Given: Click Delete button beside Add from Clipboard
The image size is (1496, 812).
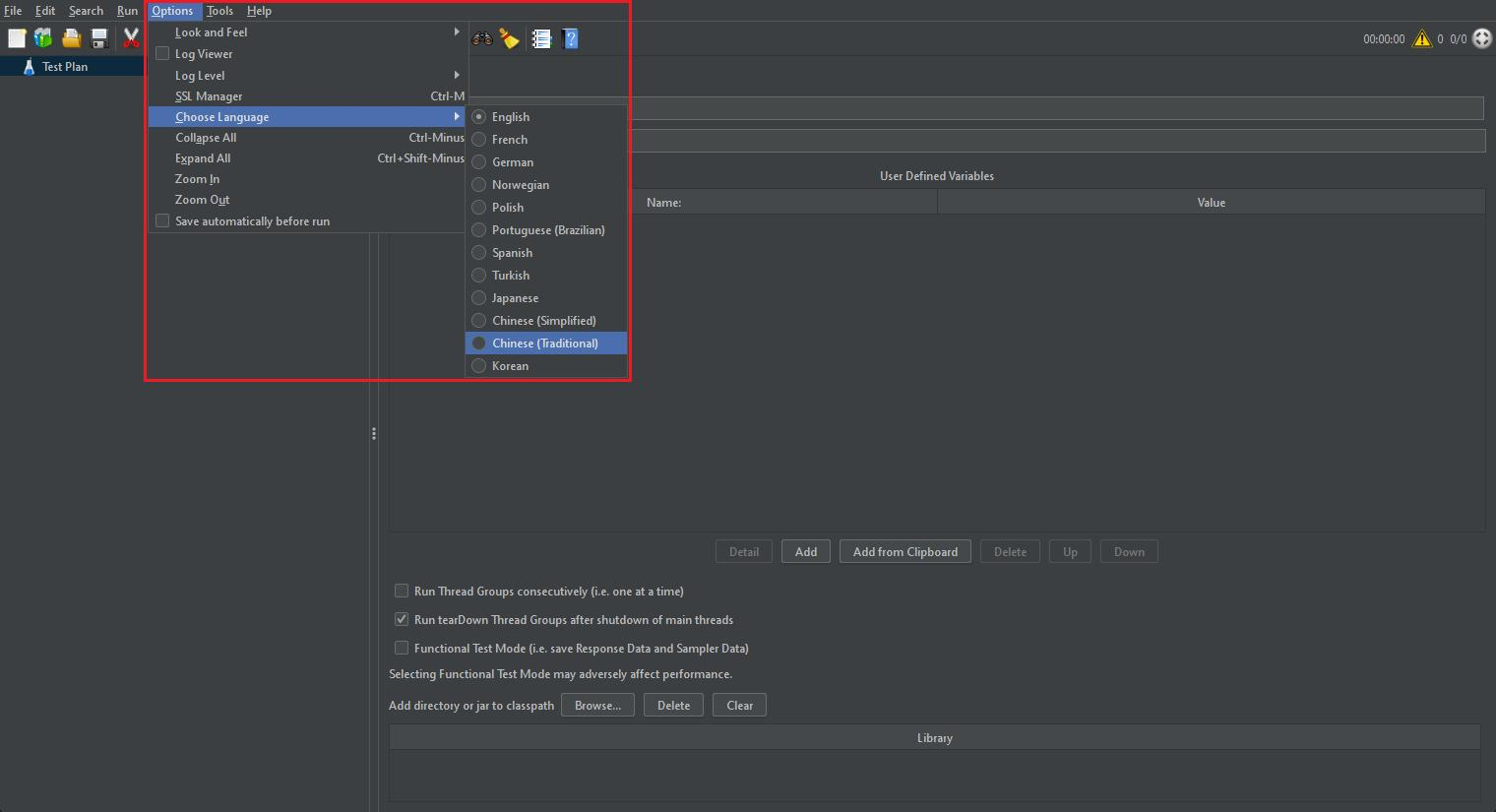Looking at the screenshot, I should pos(1010,551).
